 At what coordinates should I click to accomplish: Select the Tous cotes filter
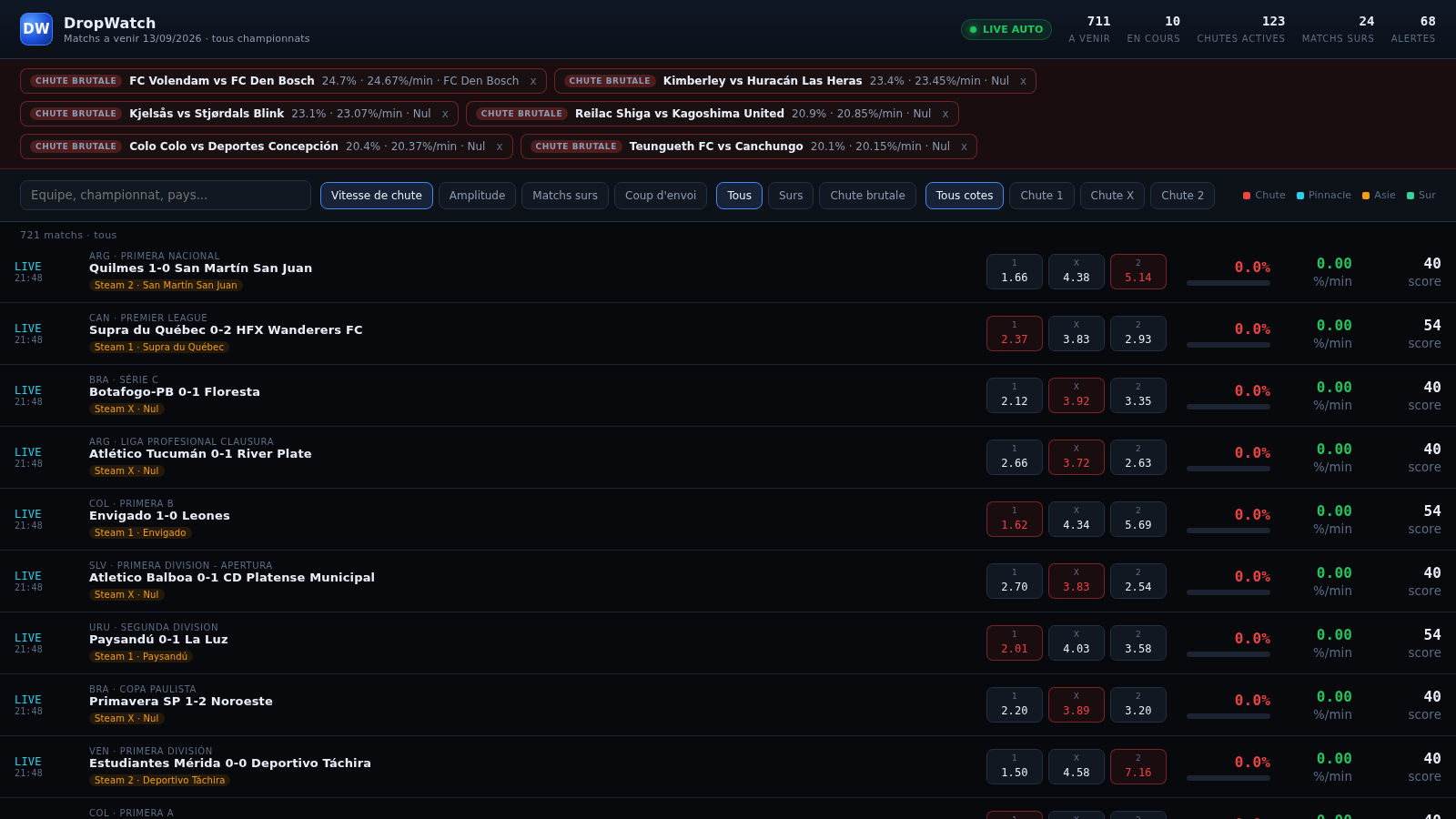click(x=965, y=196)
